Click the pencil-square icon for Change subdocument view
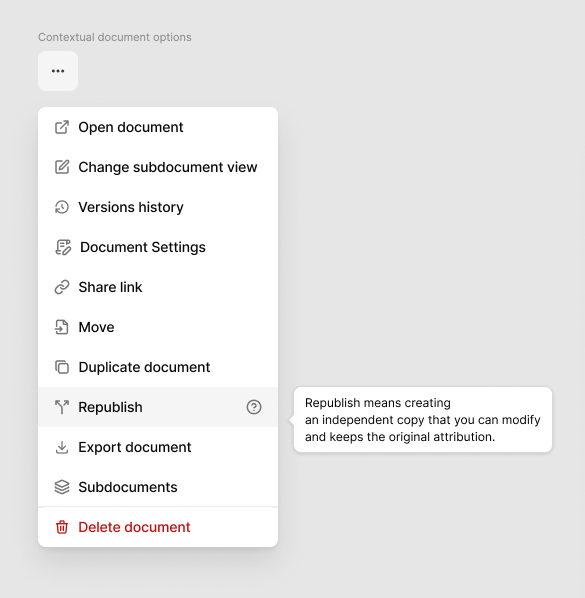 (62, 167)
